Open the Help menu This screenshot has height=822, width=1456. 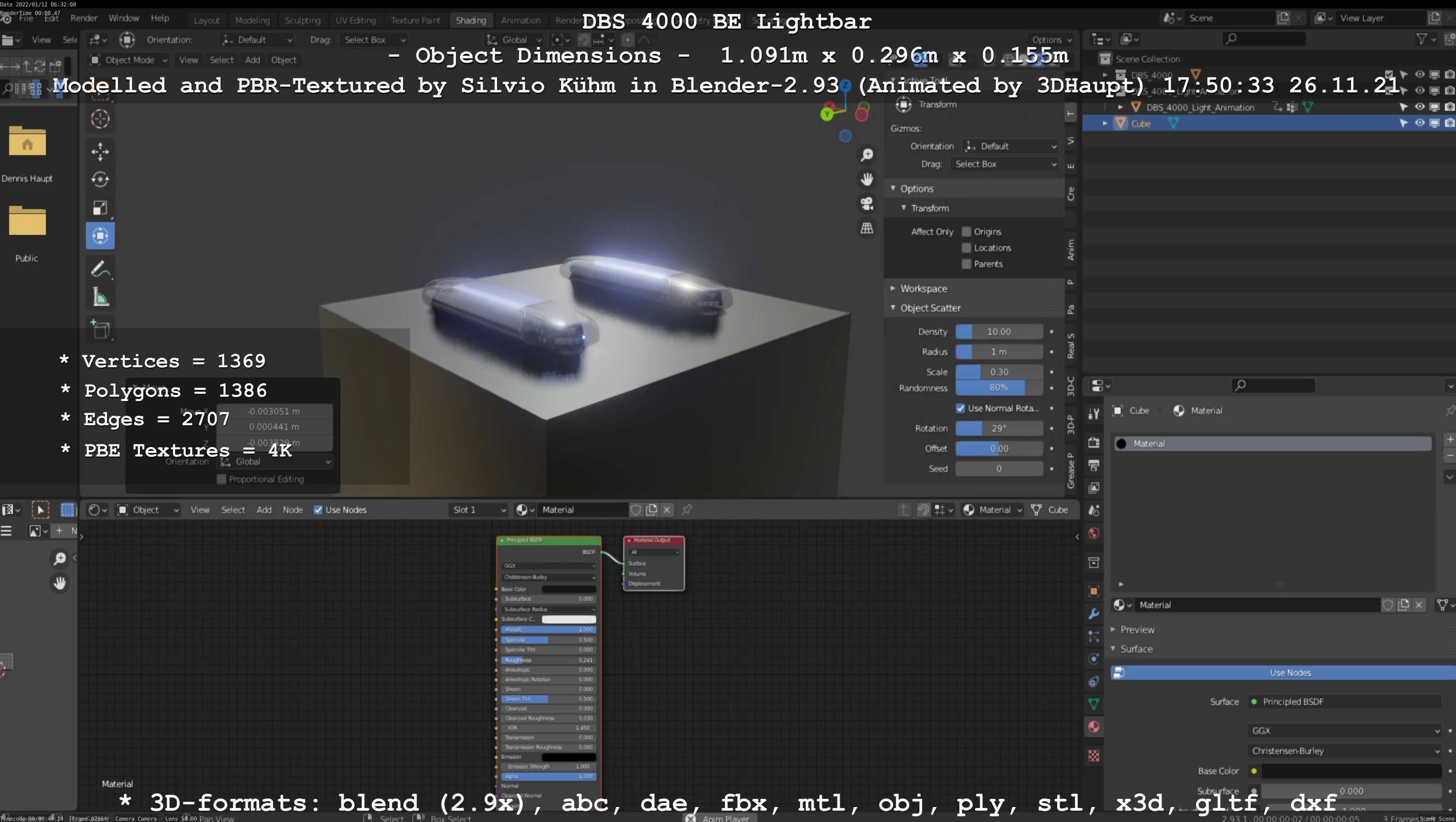click(160, 18)
